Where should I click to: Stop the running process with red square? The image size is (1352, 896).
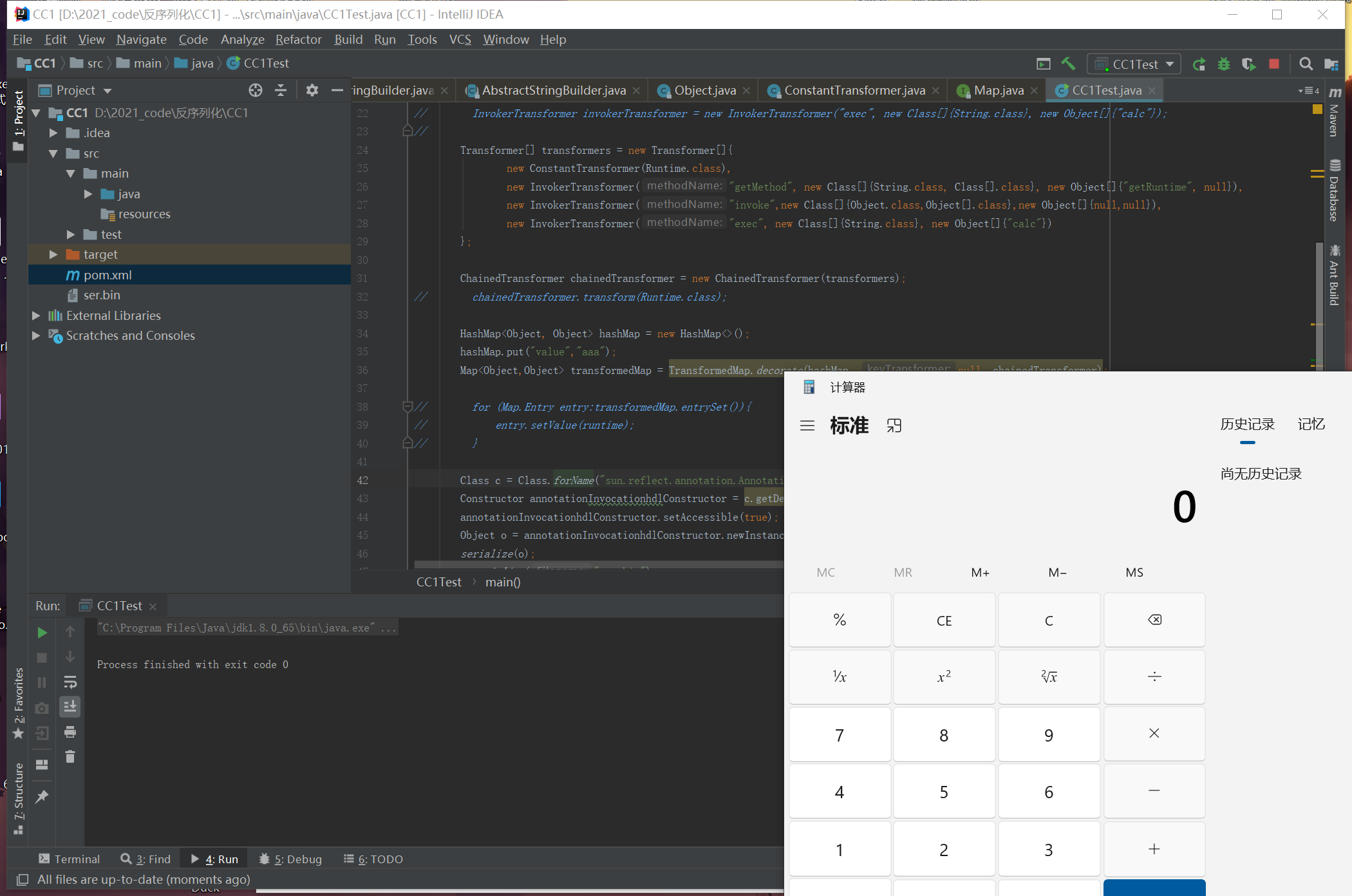(1273, 64)
